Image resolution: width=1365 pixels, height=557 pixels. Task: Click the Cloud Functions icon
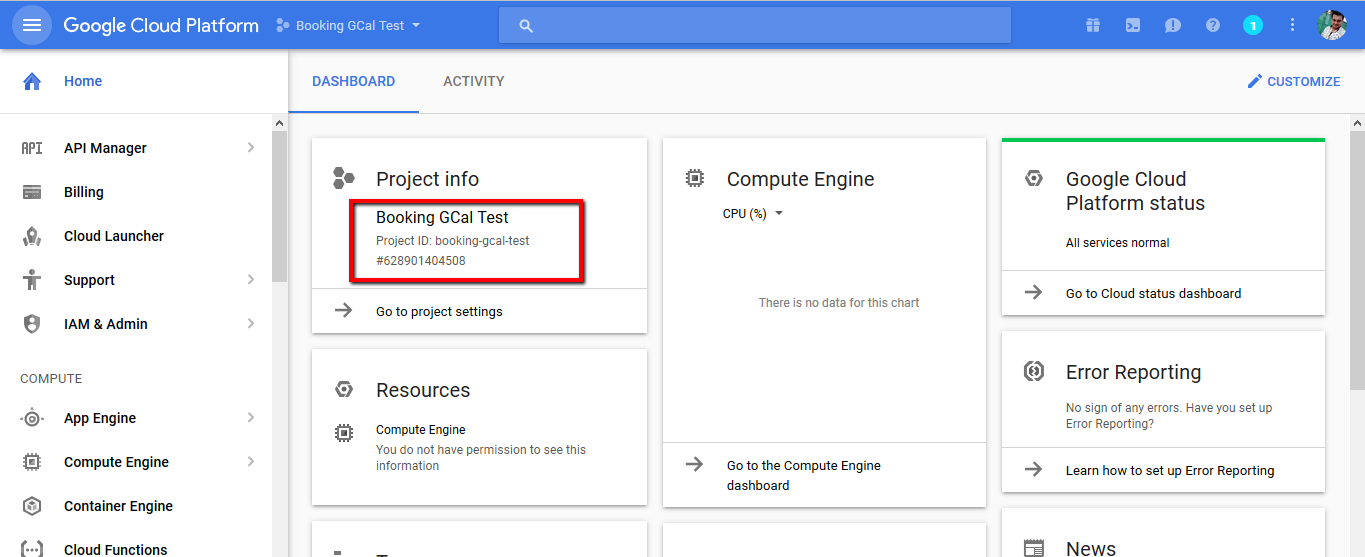point(32,549)
